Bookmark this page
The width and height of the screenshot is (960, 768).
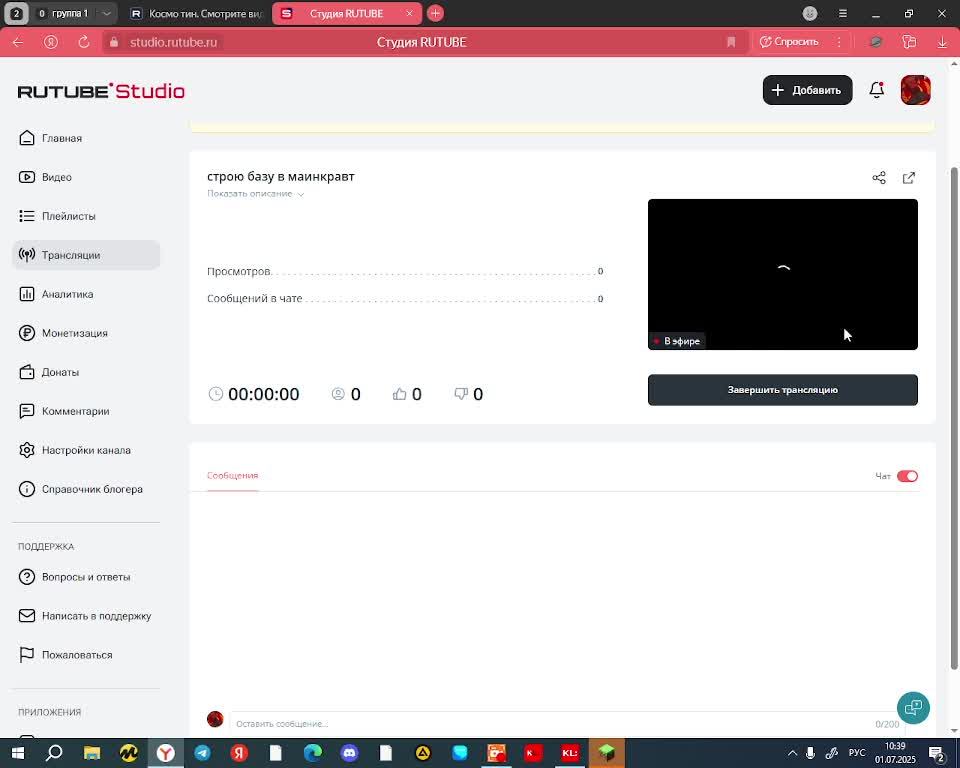(x=731, y=42)
